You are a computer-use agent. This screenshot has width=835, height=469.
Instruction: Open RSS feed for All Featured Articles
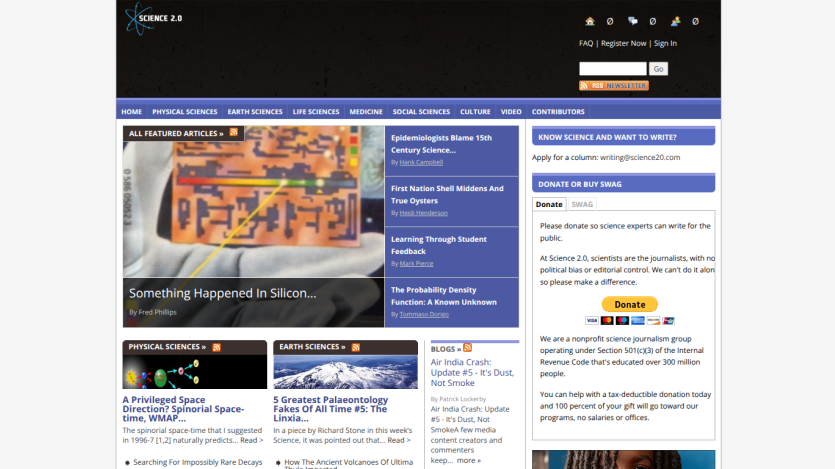(234, 133)
